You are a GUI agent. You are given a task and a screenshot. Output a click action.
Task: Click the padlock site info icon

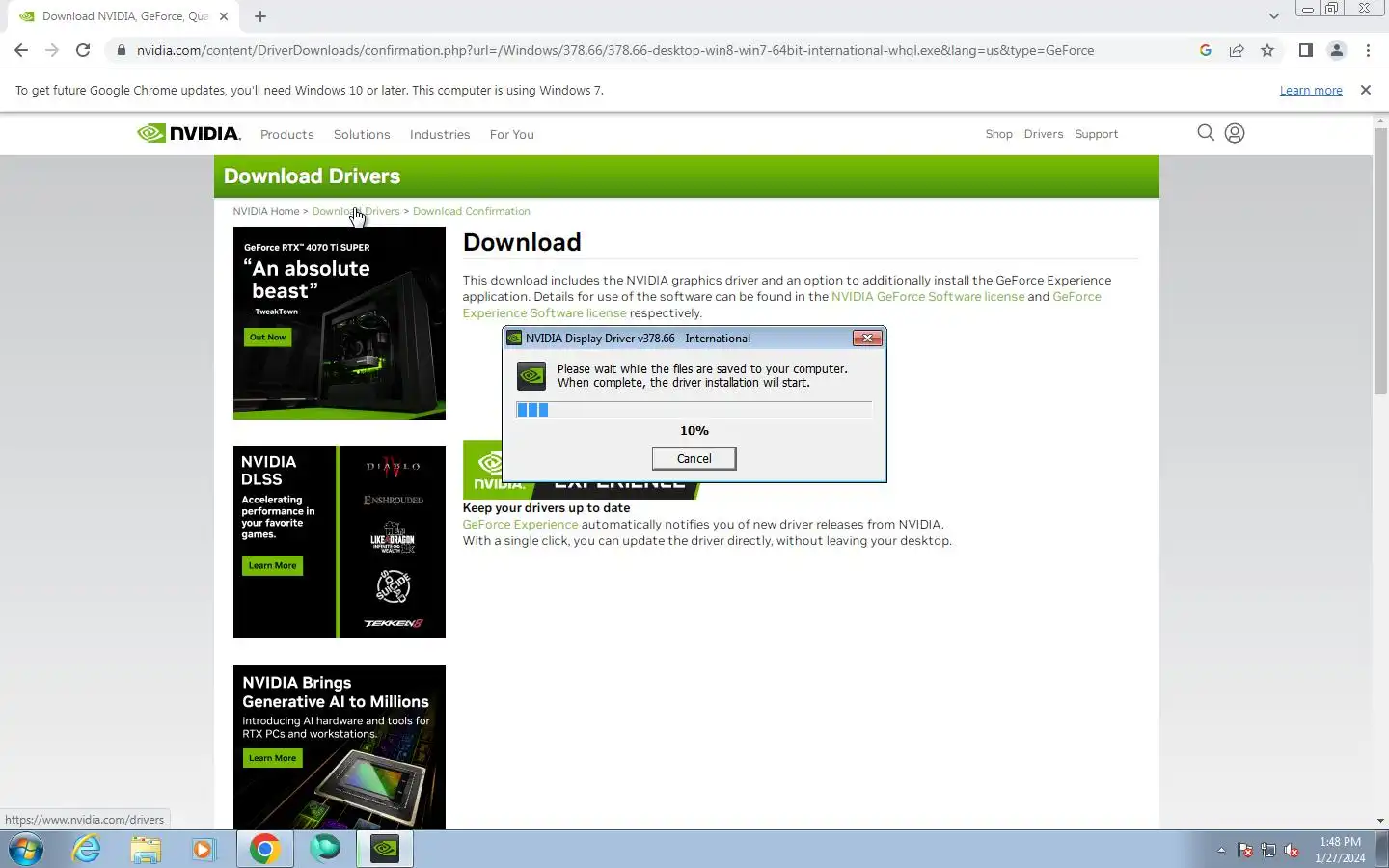click(x=121, y=50)
